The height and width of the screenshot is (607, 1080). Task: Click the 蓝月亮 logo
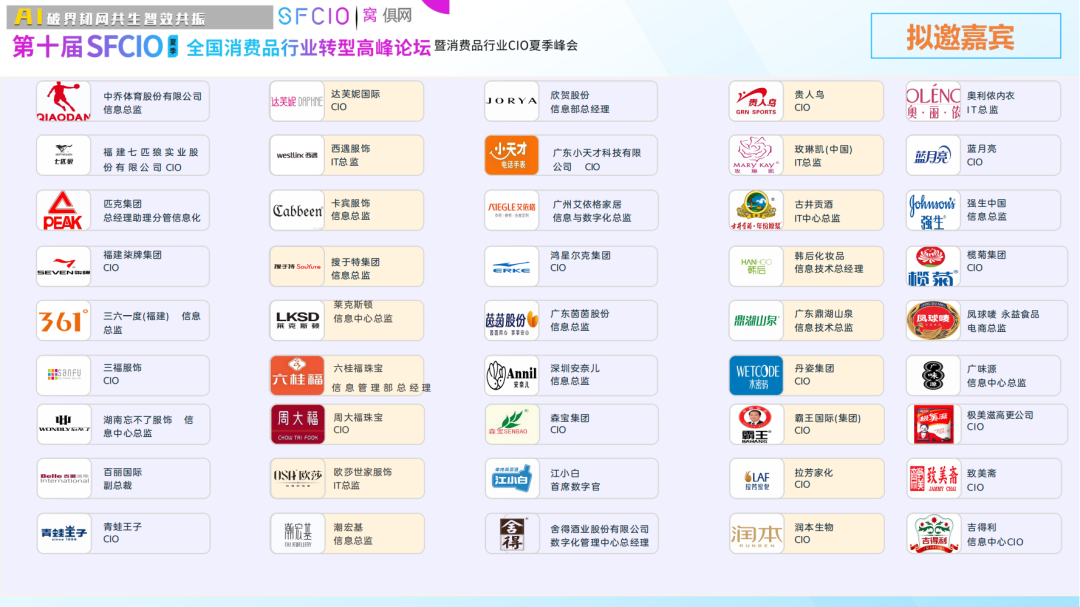(x=933, y=155)
